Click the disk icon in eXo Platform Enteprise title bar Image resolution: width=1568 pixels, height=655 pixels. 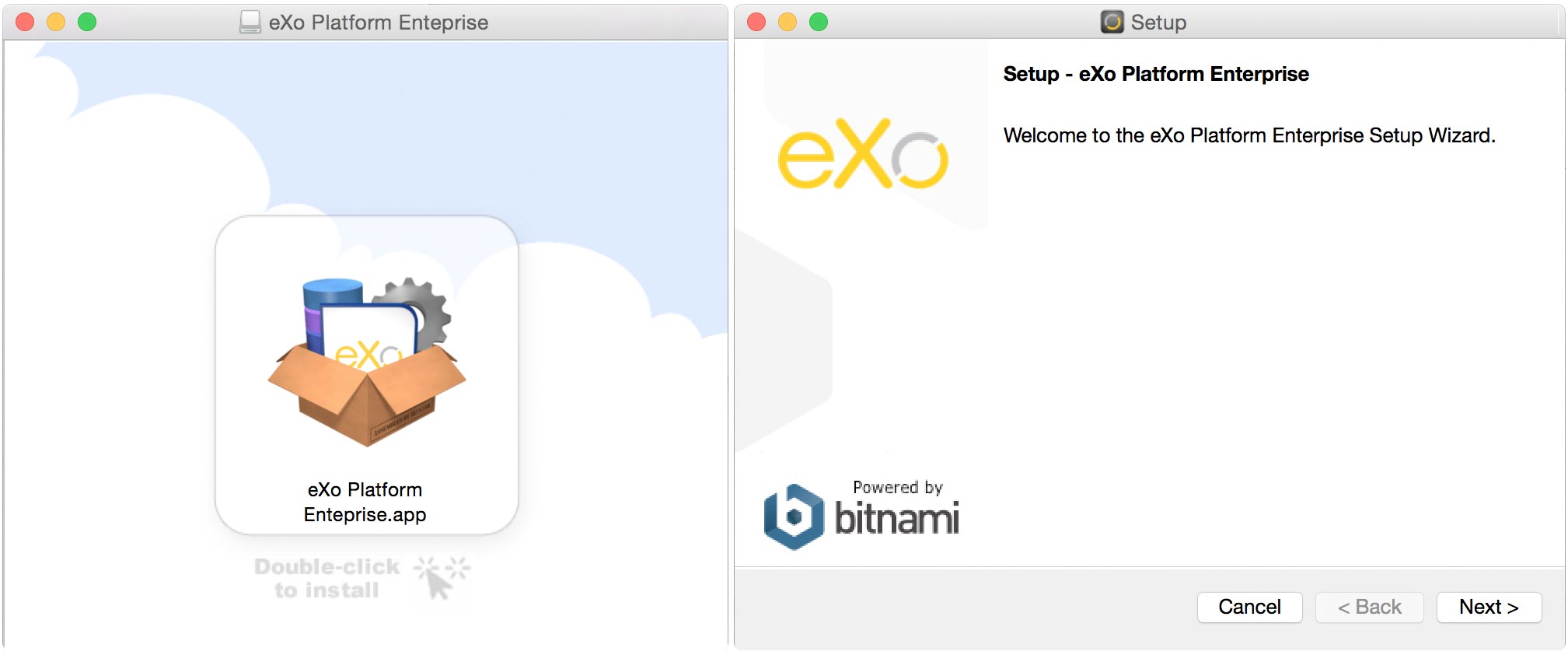(250, 22)
